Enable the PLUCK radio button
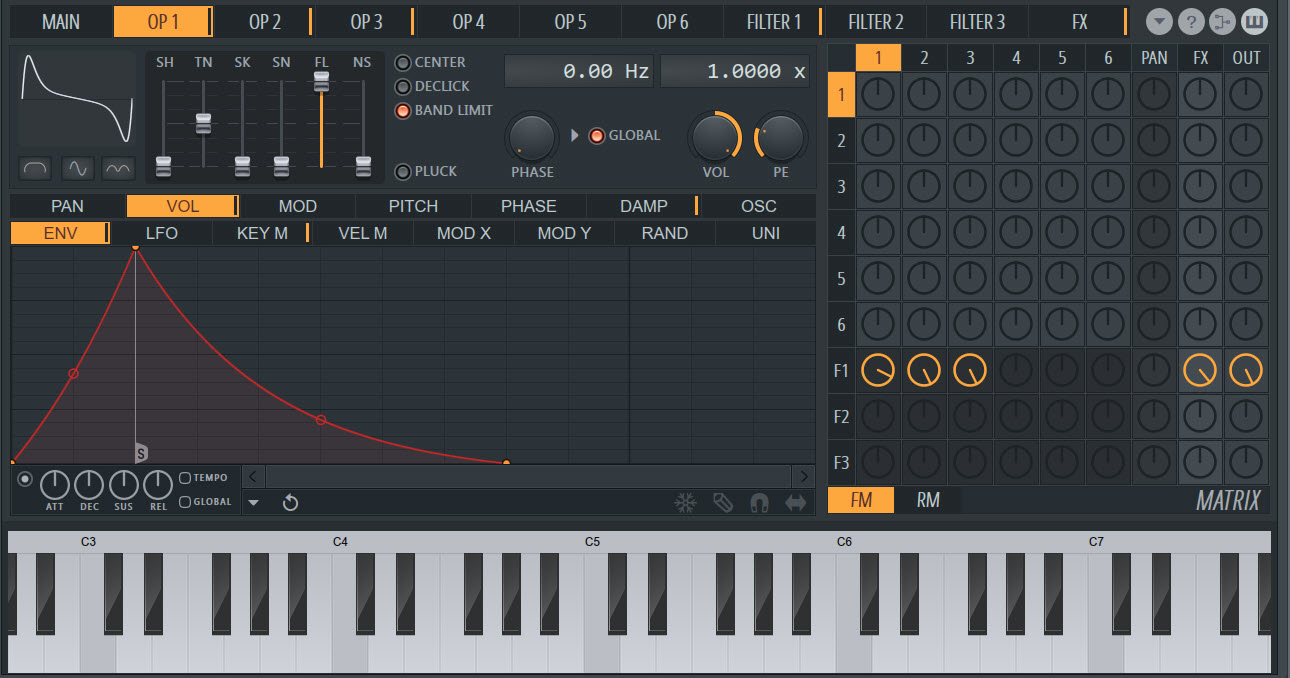Screen dimensions: 1290x678 click(x=404, y=171)
